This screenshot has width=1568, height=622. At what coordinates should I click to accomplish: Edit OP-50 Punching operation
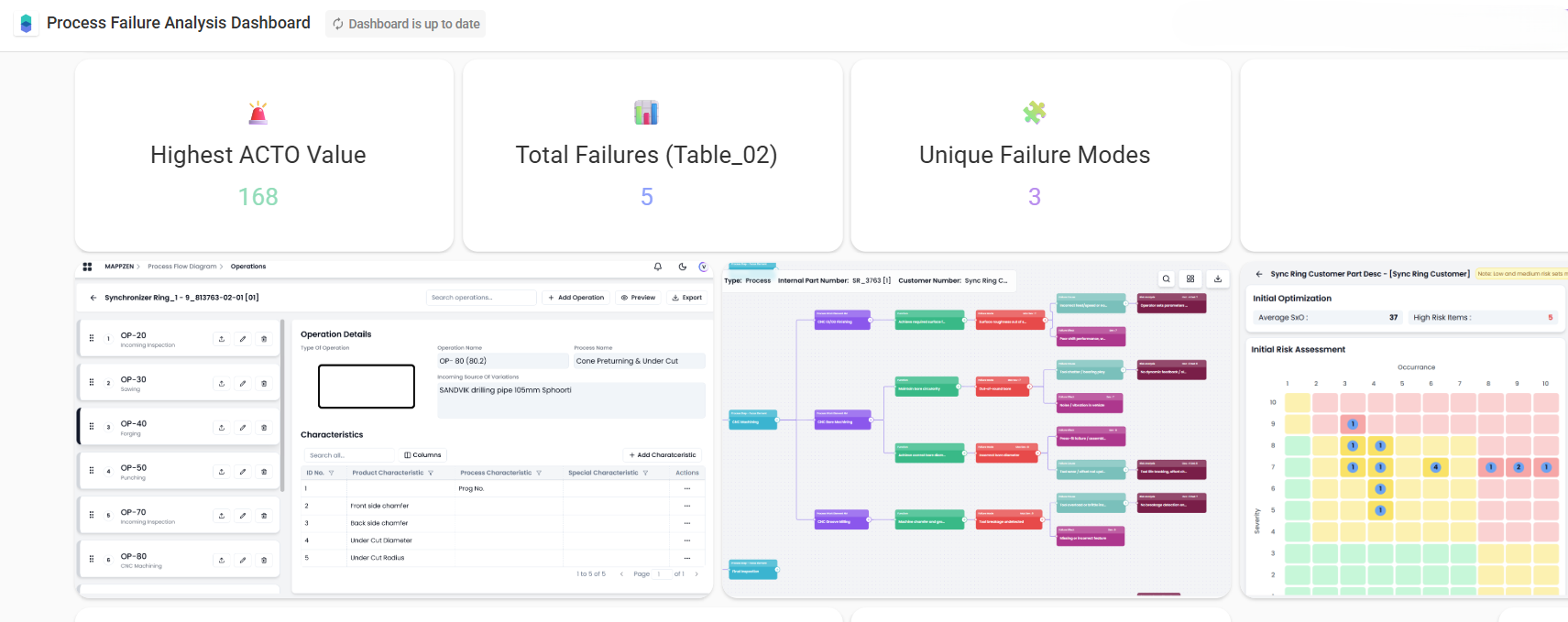pyautogui.click(x=243, y=472)
